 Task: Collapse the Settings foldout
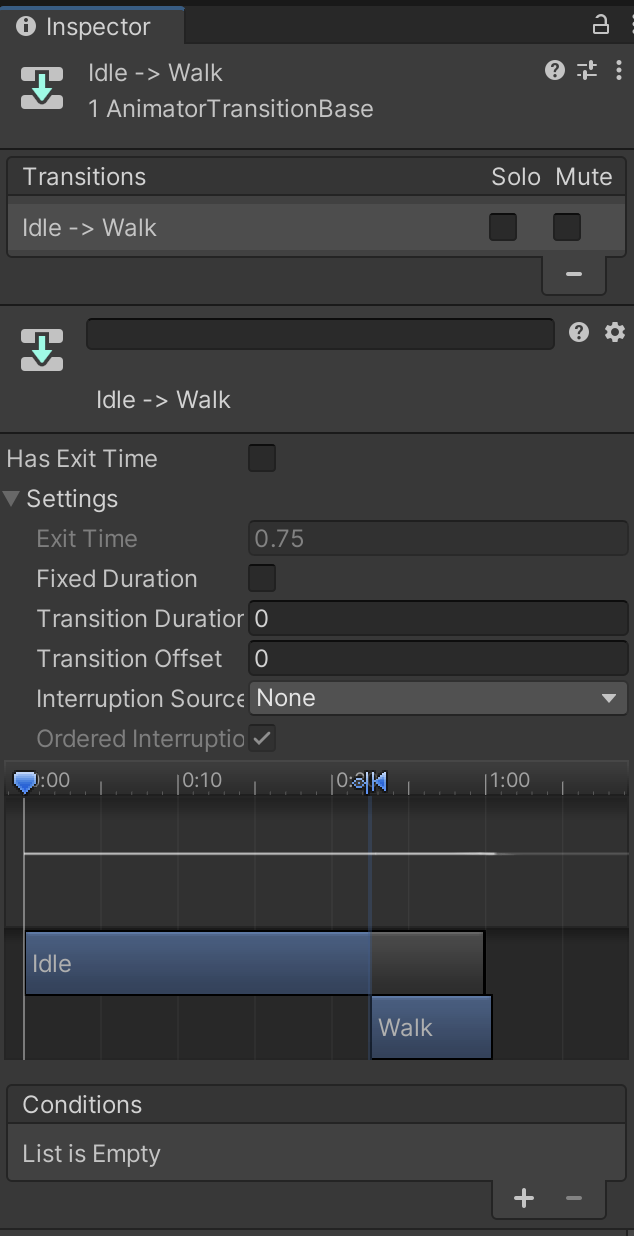pyautogui.click(x=12, y=499)
